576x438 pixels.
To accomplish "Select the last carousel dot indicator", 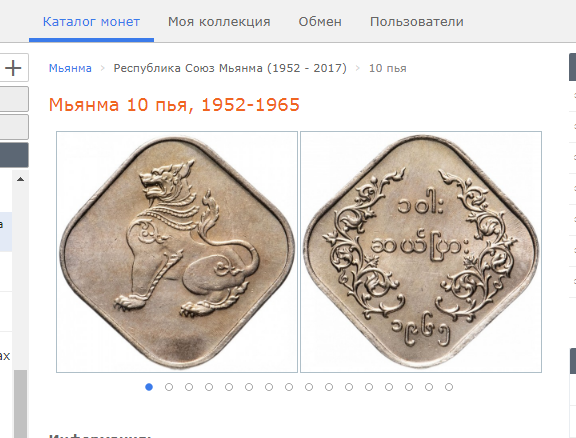I will tap(449, 387).
